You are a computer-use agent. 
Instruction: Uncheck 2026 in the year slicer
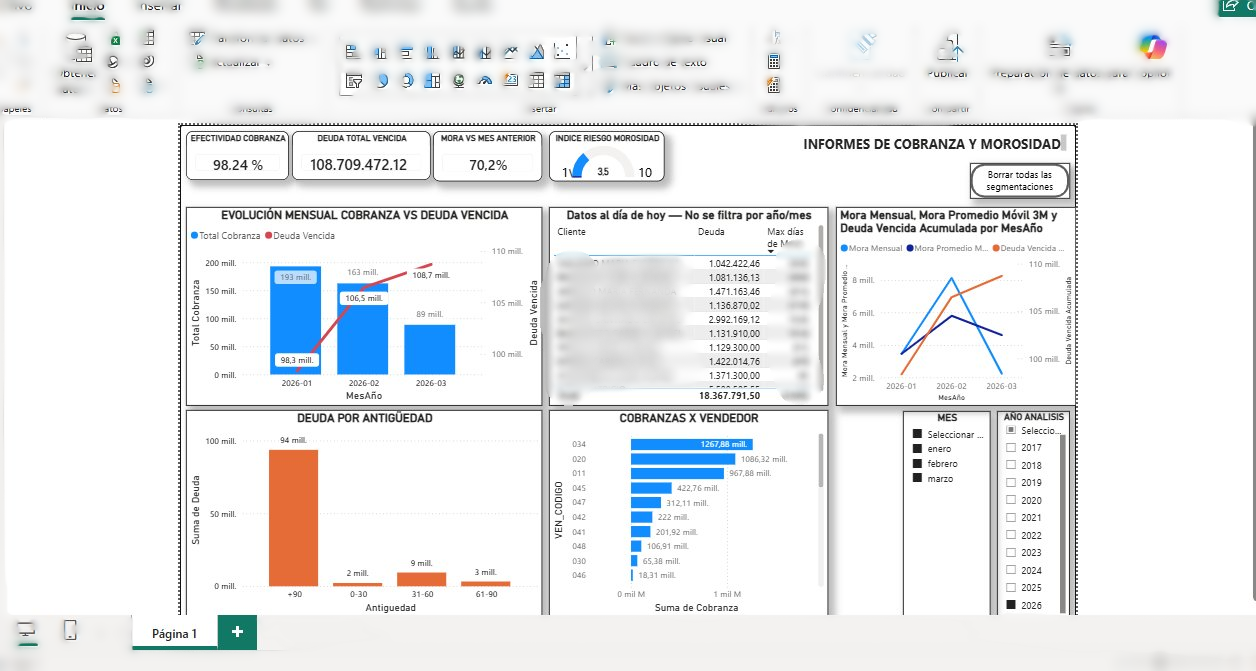pos(1012,604)
